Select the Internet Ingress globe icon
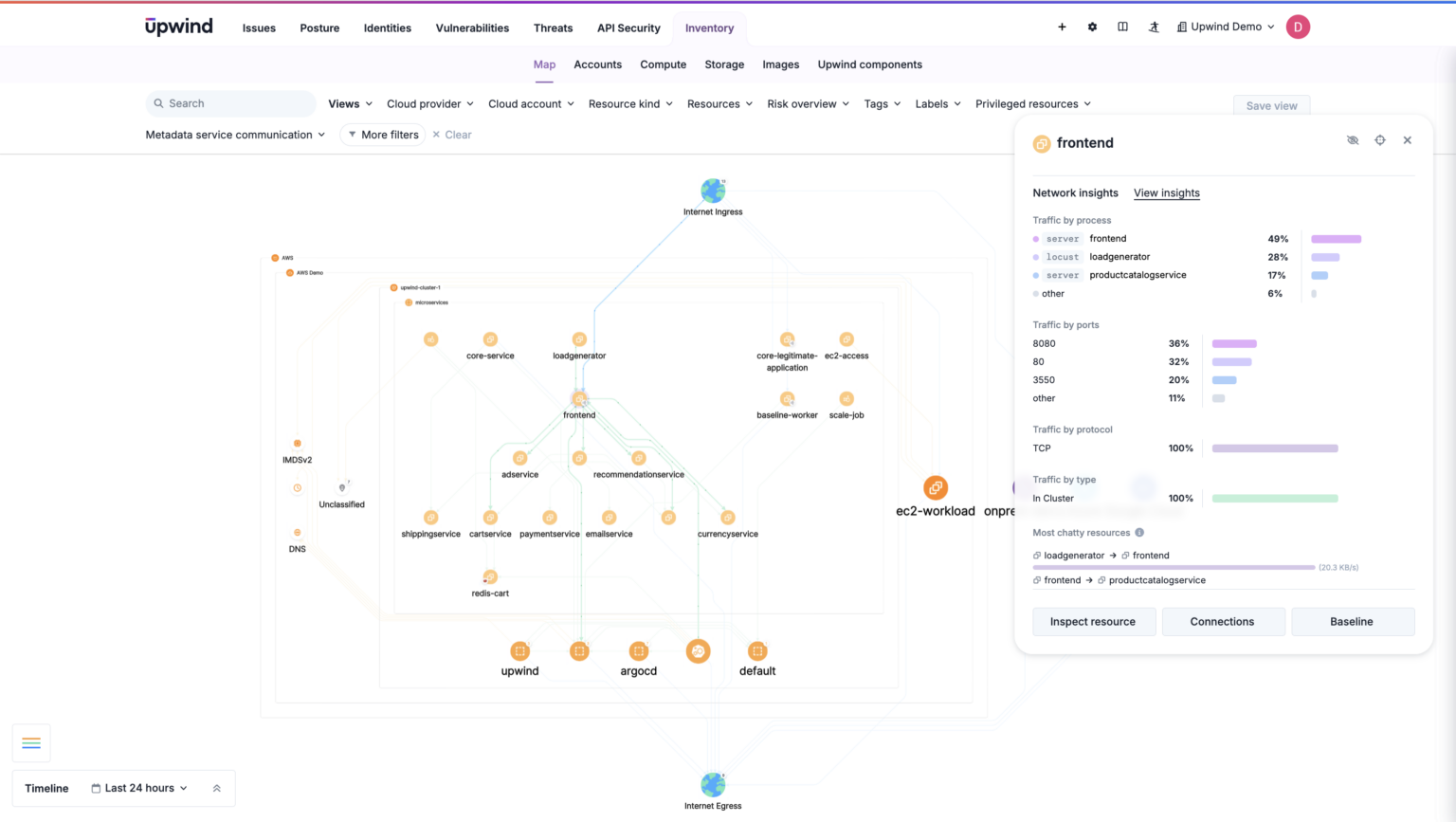The image size is (1456, 822). [x=713, y=190]
